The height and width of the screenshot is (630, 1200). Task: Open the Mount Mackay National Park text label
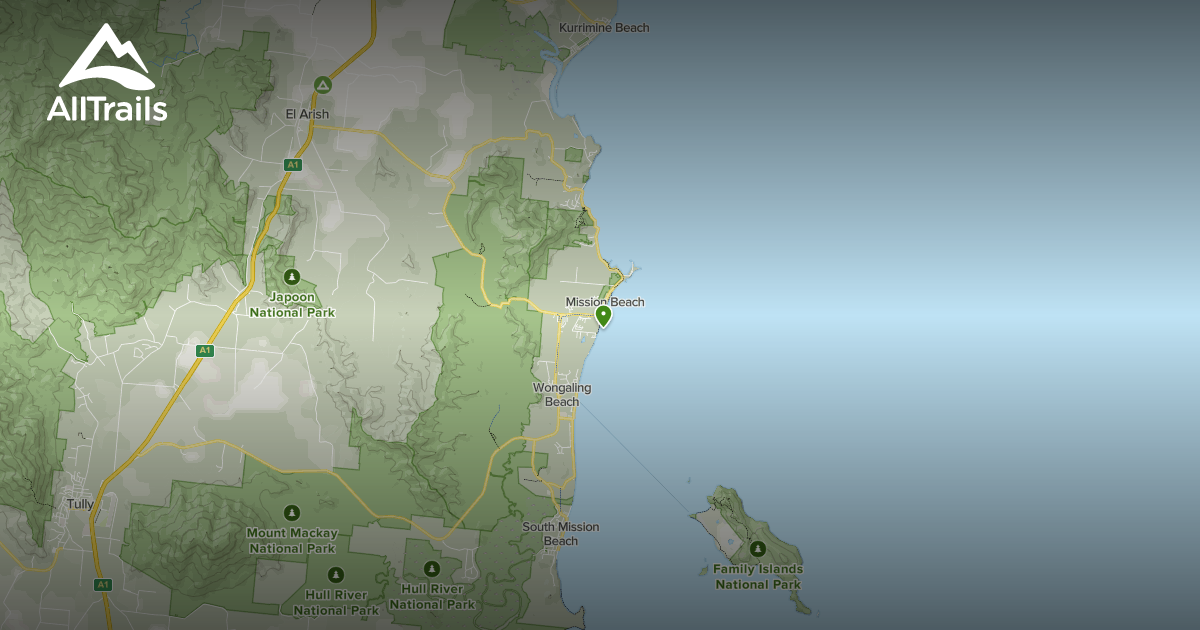[x=292, y=541]
